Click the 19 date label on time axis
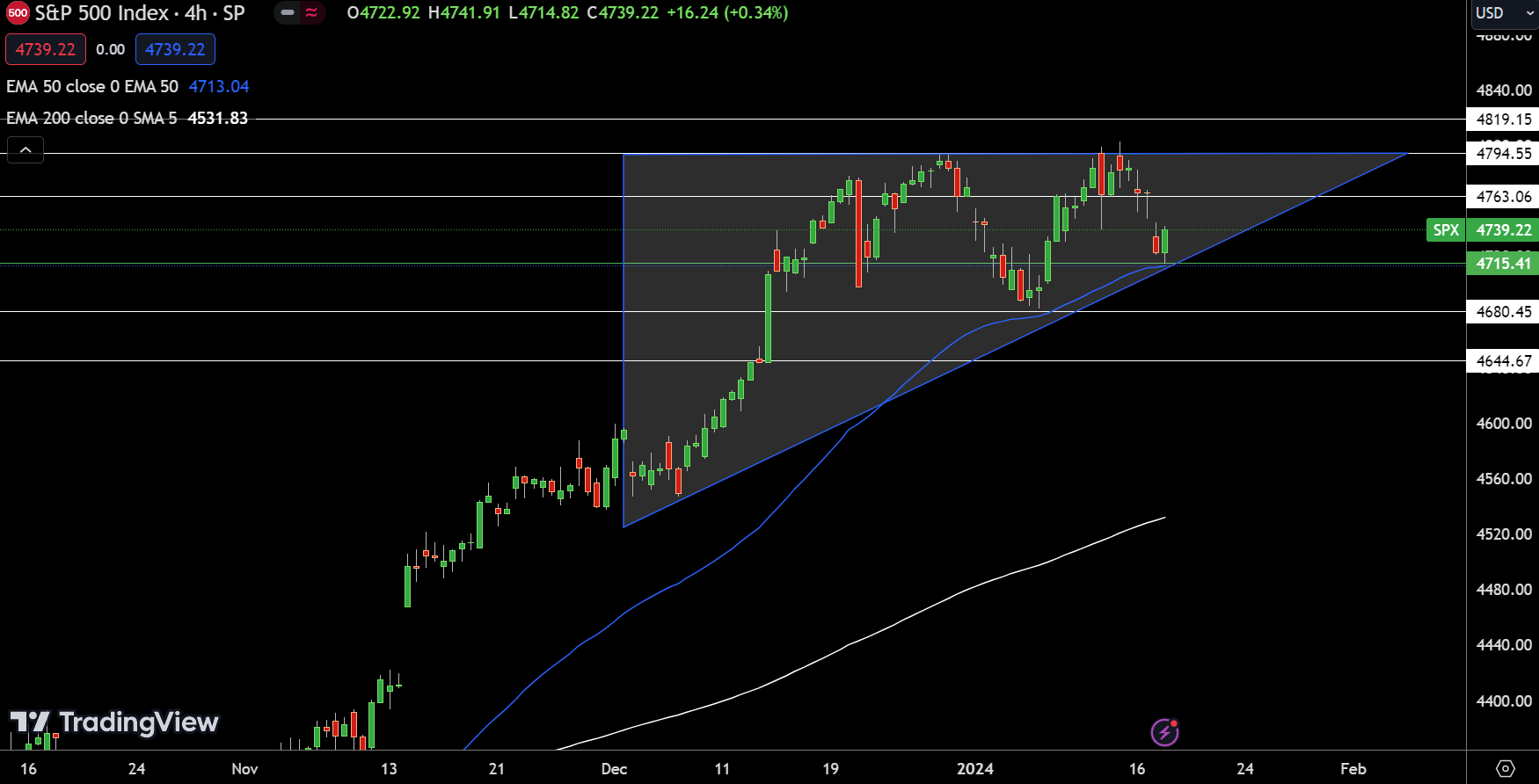This screenshot has height=784, width=1539. click(830, 768)
